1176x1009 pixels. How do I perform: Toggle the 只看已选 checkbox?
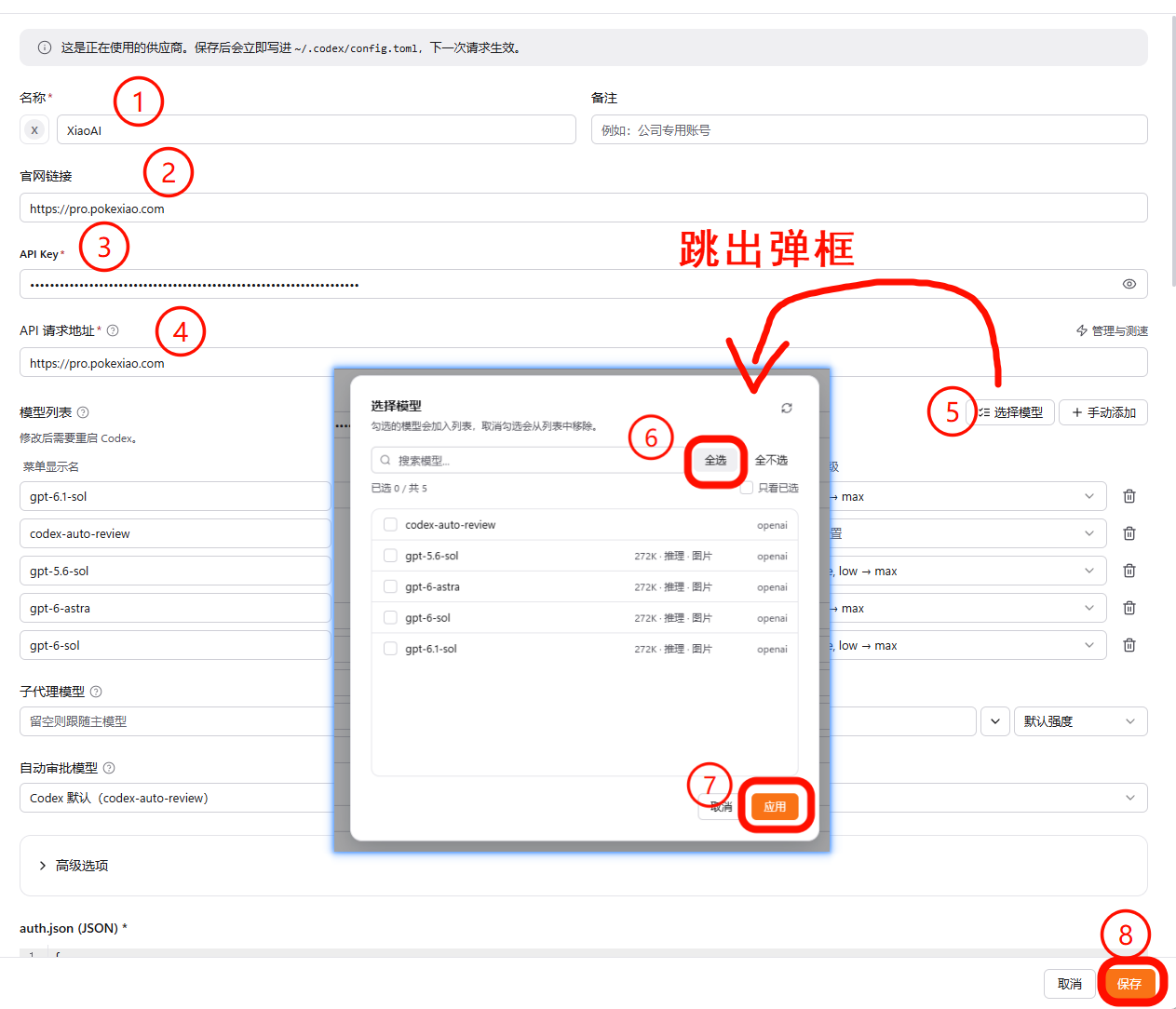(x=747, y=488)
